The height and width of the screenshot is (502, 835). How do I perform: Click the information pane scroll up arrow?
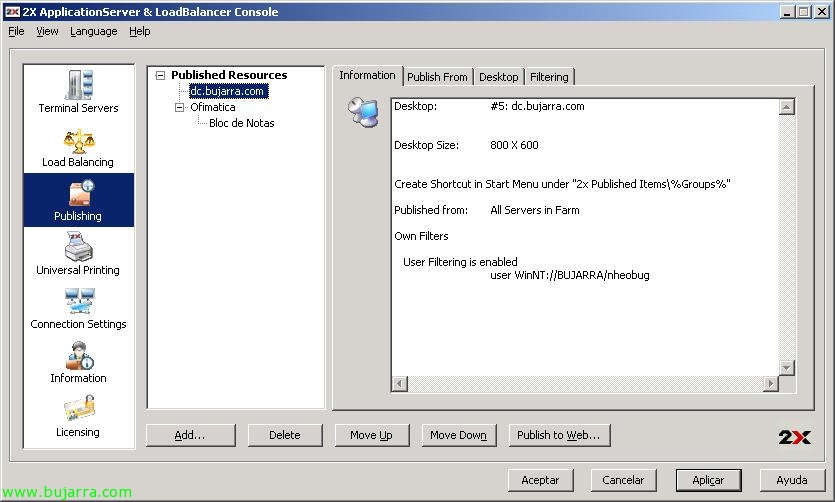point(787,107)
